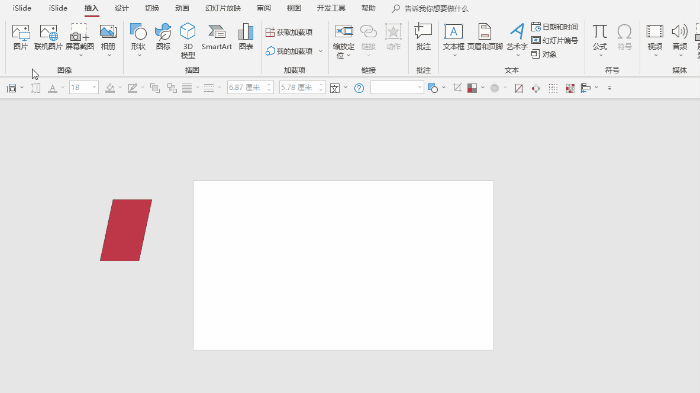Open the Help (帮助) tab
The height and width of the screenshot is (393, 700).
[368, 8]
